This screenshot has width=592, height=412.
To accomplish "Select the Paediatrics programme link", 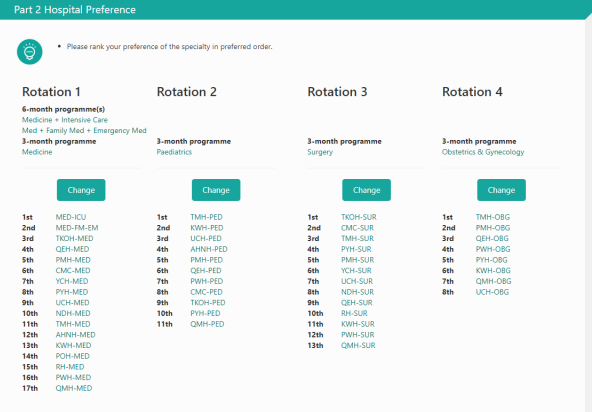I will coord(174,152).
